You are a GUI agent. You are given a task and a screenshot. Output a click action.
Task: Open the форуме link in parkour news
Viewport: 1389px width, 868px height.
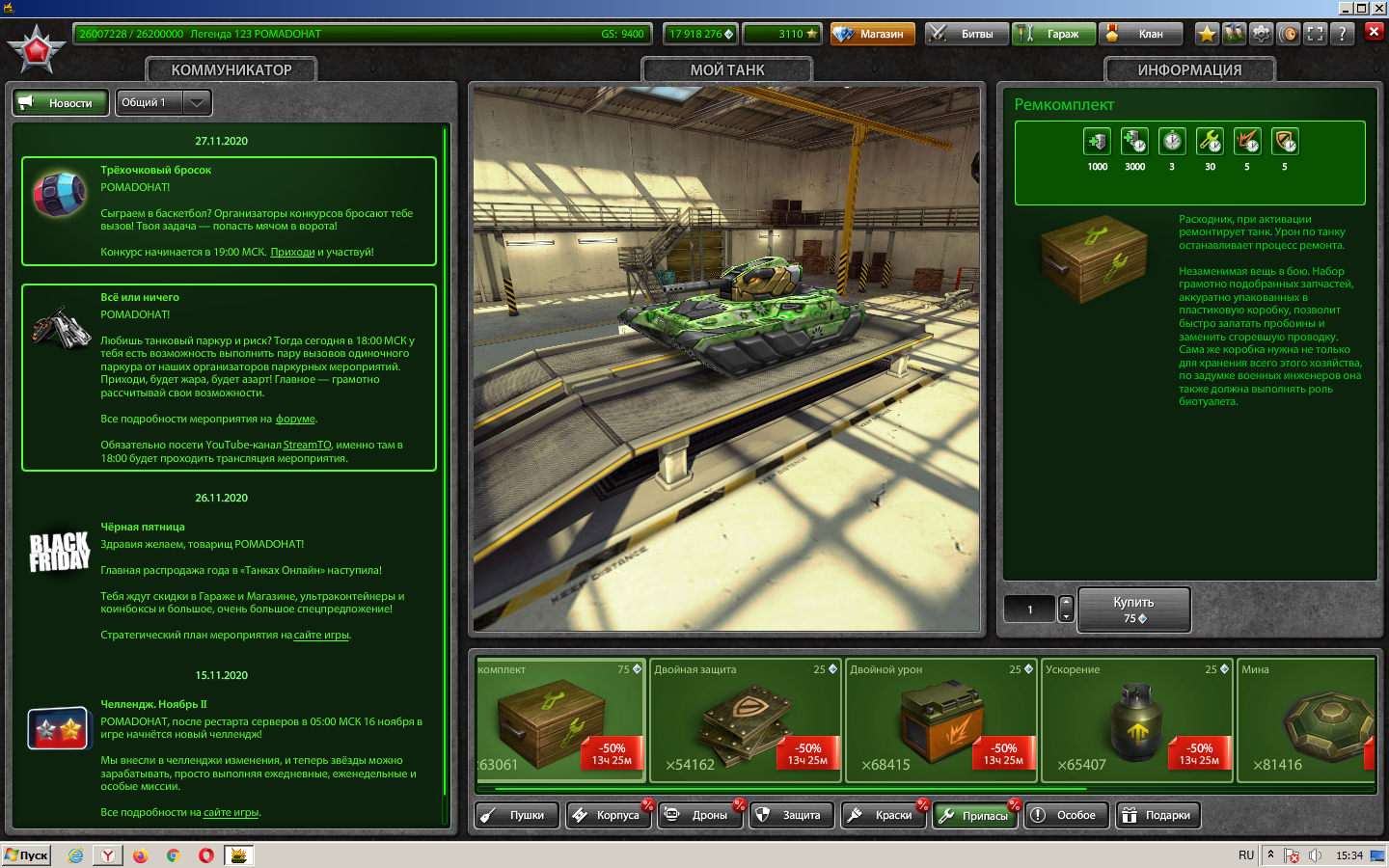pos(295,420)
